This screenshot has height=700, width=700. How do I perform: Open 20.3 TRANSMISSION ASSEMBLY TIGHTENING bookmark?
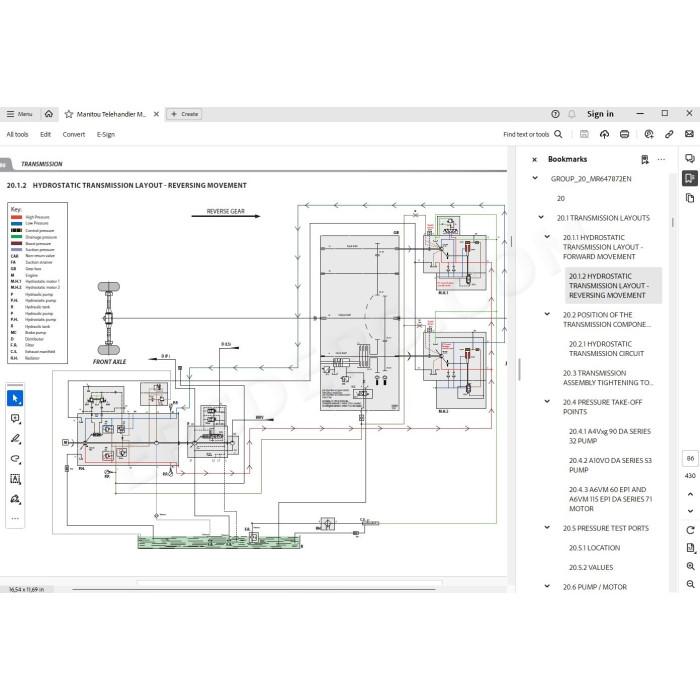(608, 378)
